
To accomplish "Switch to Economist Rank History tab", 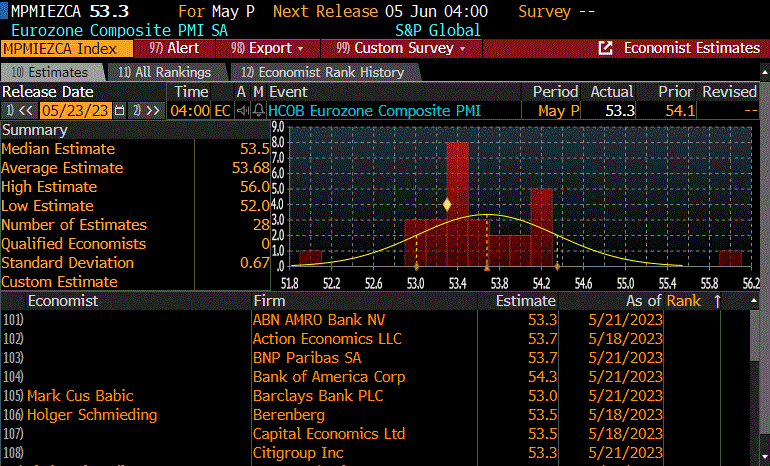I will (x=323, y=72).
